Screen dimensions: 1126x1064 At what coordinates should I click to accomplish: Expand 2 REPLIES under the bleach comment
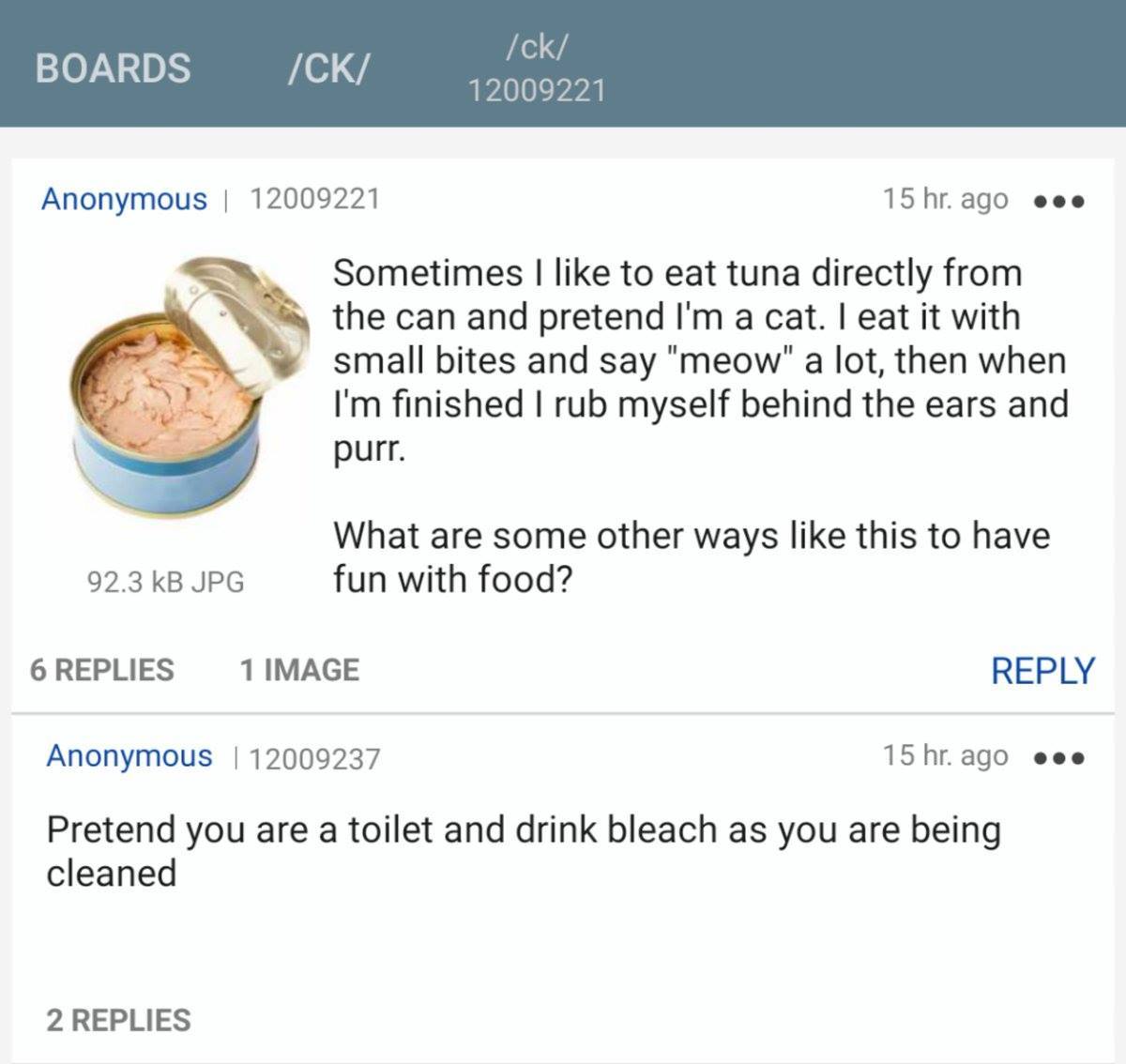pos(118,1020)
